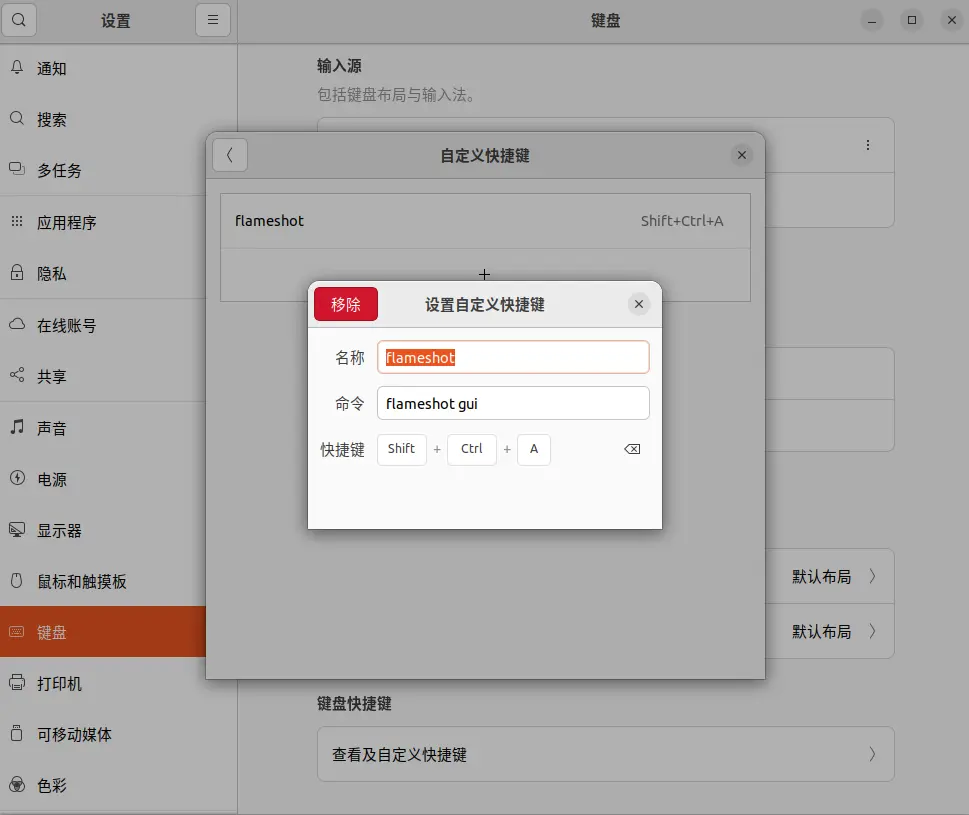
Task: Click the Shift+Ctrl+A shortcut label
Action: (x=682, y=221)
